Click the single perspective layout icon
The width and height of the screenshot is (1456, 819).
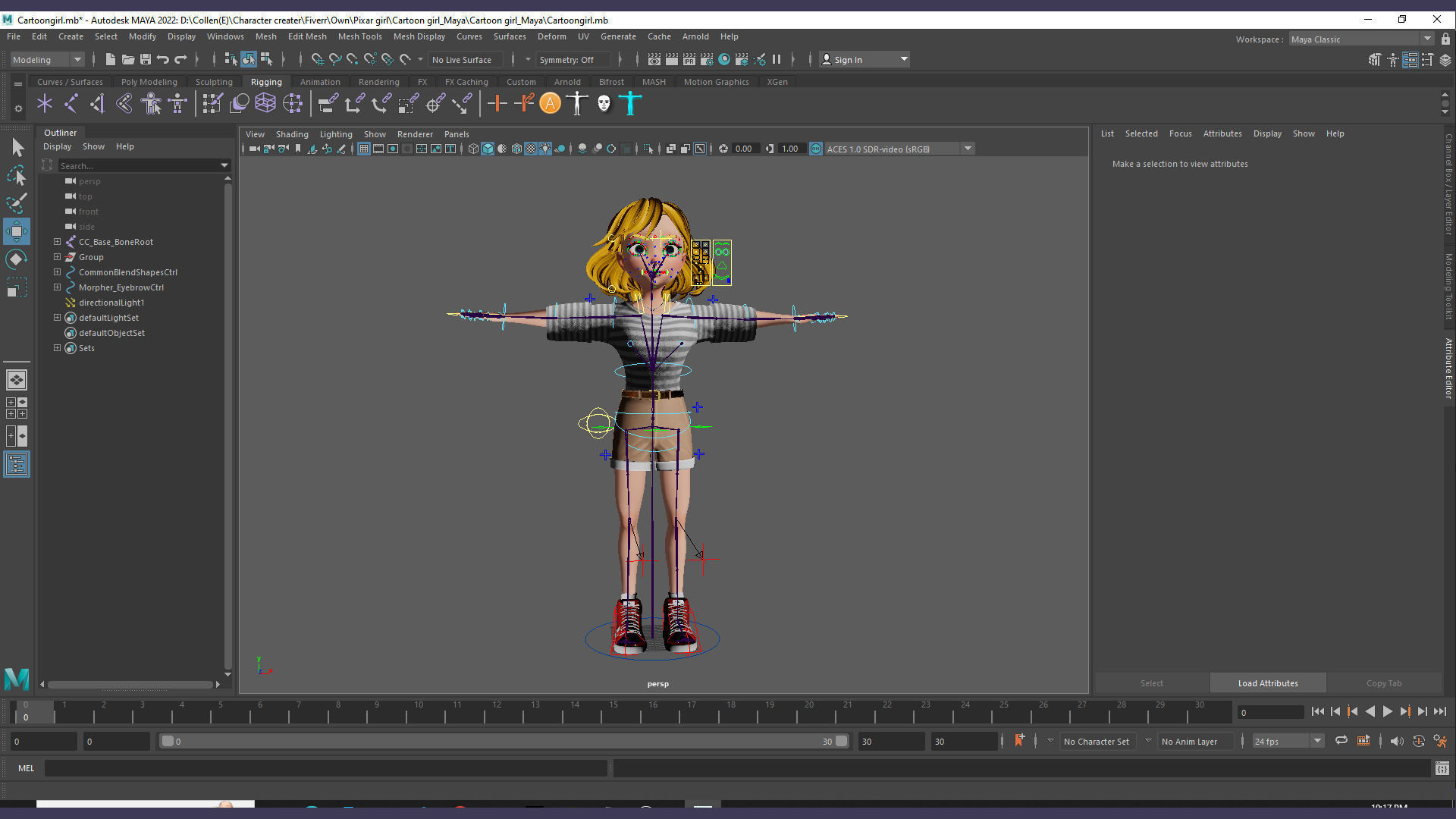tap(17, 380)
